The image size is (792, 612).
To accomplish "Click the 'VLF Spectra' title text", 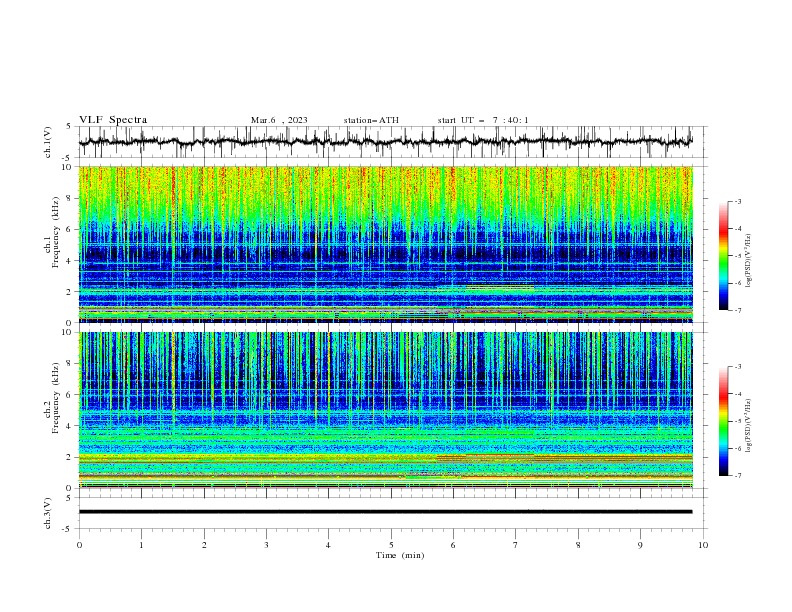I will pos(113,120).
